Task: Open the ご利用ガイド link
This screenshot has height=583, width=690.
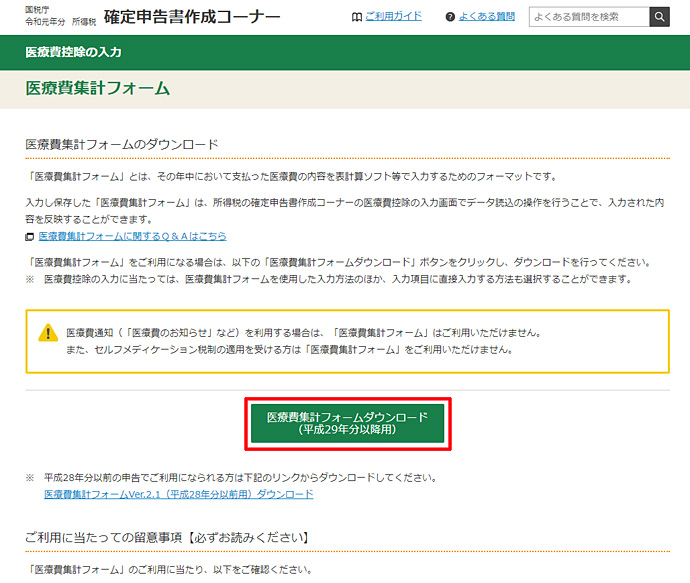Action: 393,17
